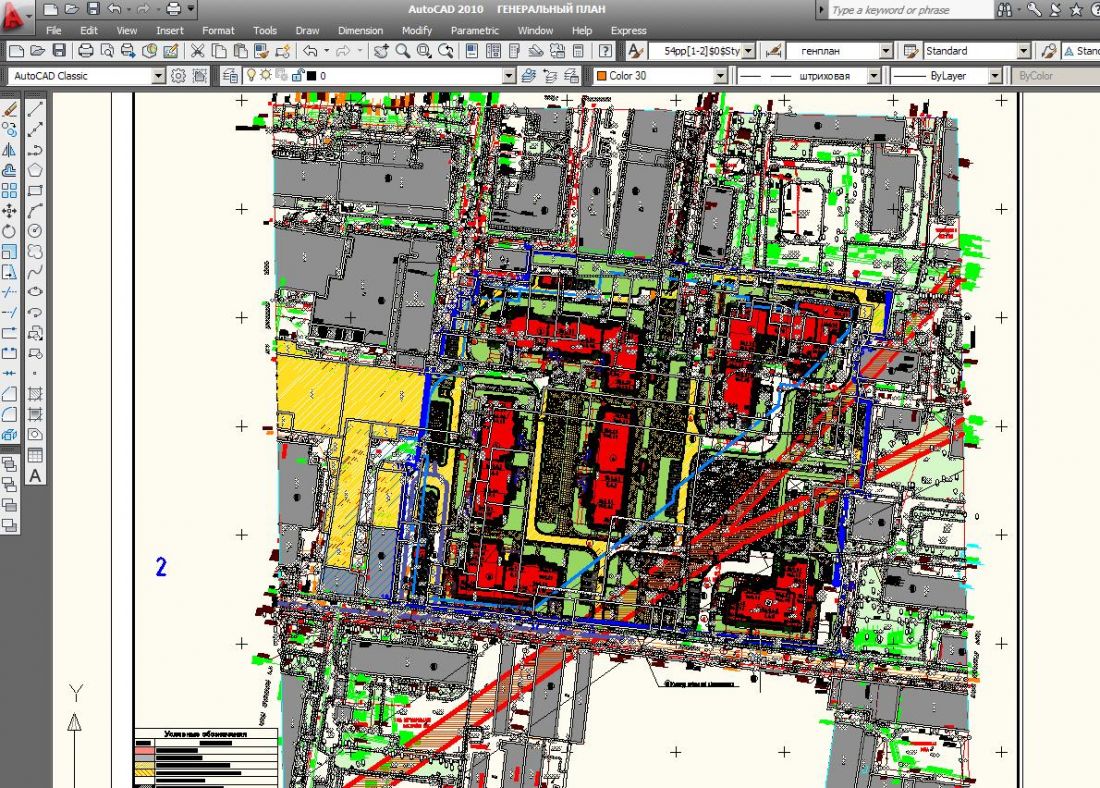Click the Save button in Quick Access Toolbar

click(93, 9)
